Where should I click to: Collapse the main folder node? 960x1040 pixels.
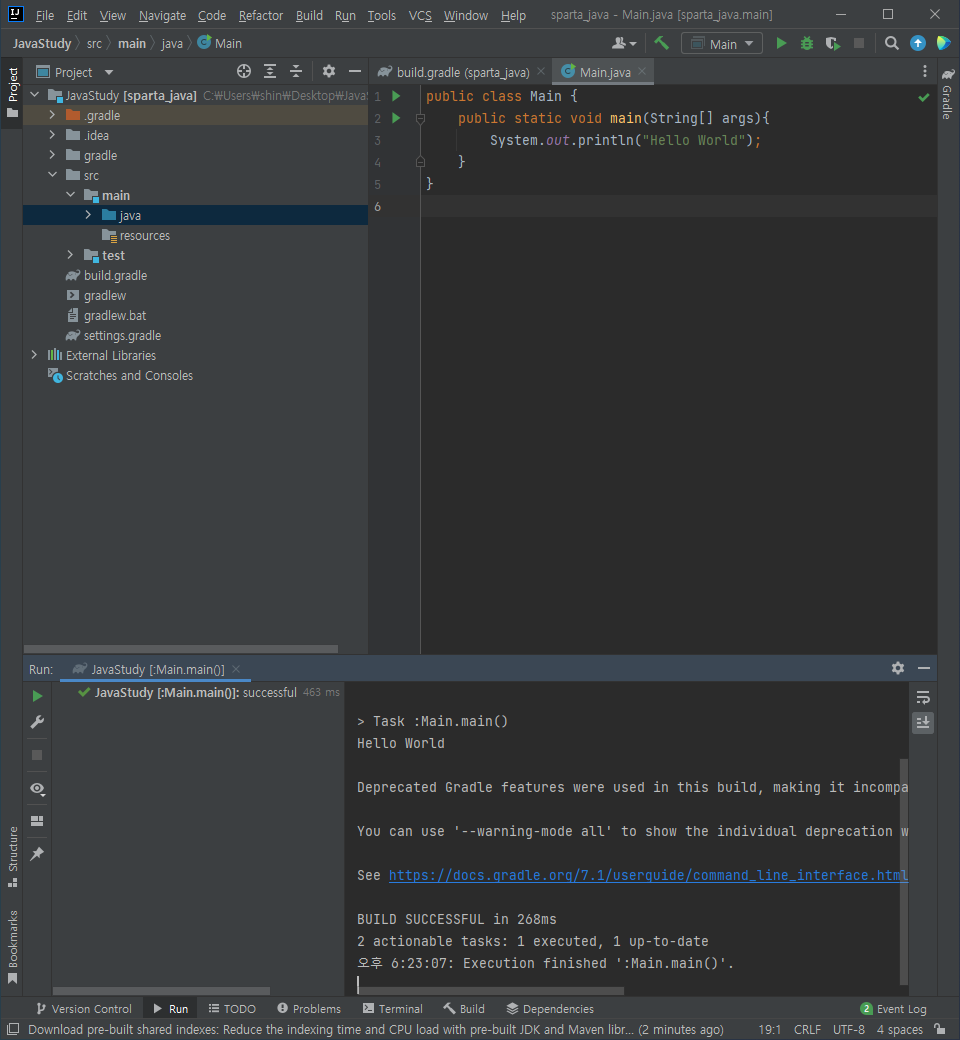click(70, 195)
